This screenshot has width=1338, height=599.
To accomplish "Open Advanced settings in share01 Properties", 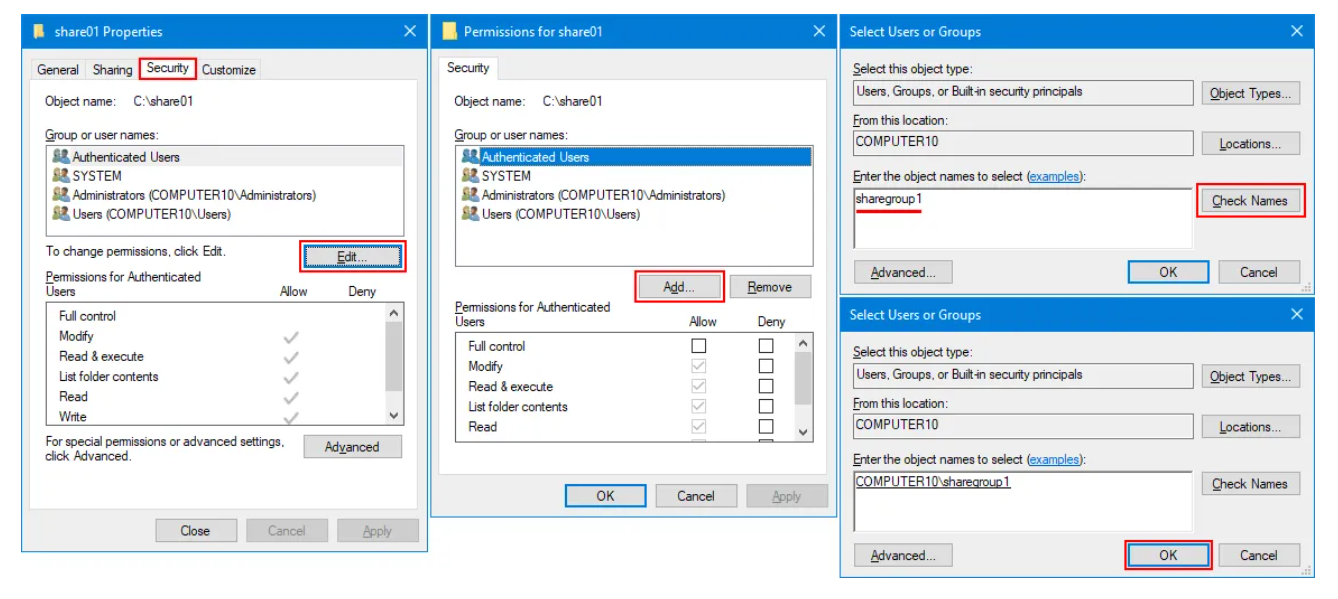I will tap(352, 447).
